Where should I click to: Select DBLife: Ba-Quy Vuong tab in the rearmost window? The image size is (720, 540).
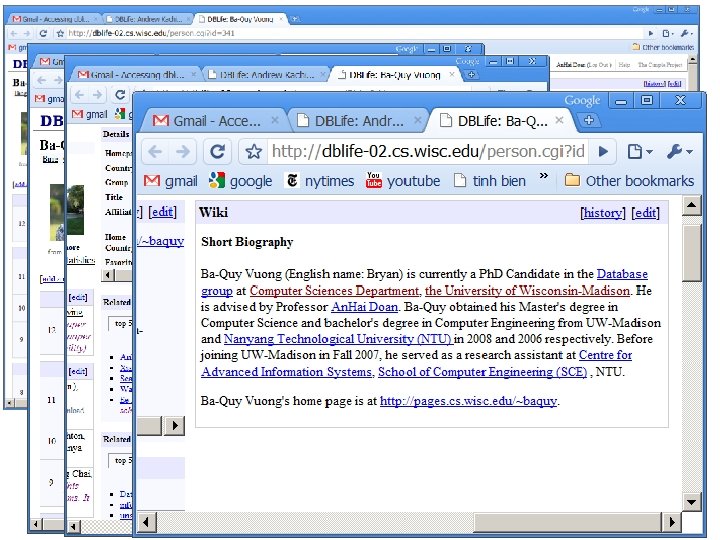[240, 19]
